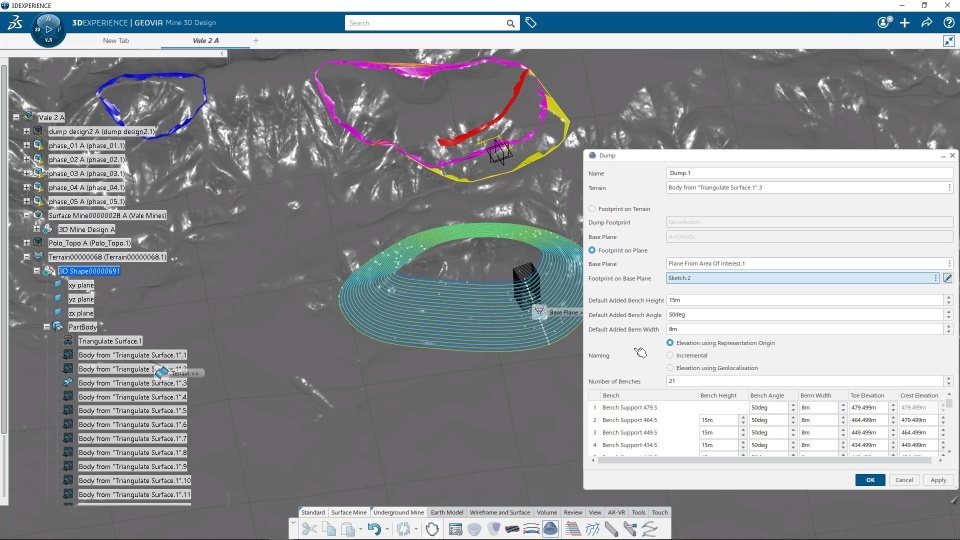Click the Paste icon in bottom toolbar

tap(348, 528)
